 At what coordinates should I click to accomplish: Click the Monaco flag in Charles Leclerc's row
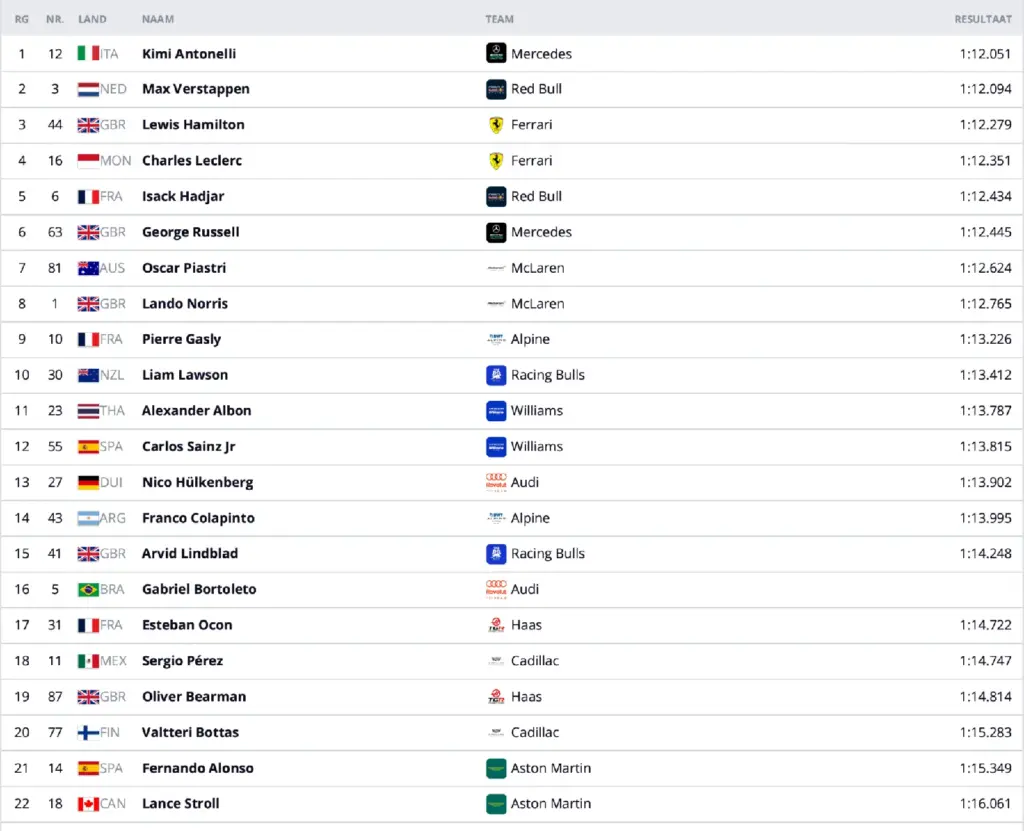pos(88,161)
